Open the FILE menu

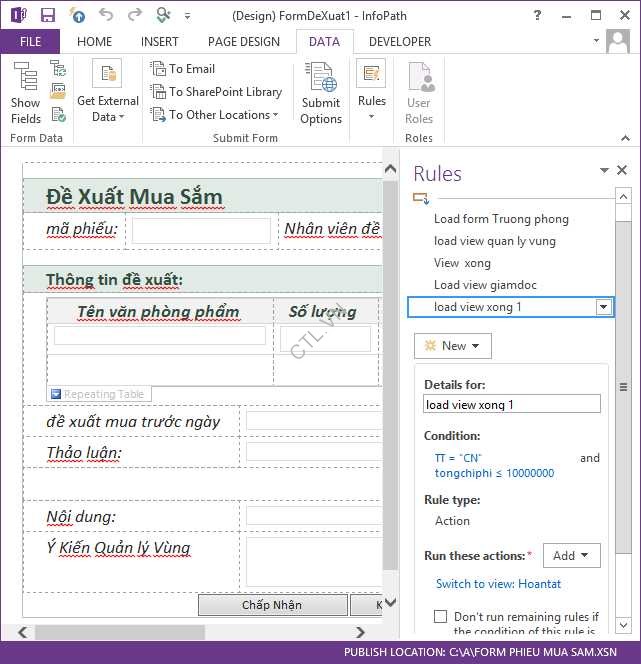[30, 42]
